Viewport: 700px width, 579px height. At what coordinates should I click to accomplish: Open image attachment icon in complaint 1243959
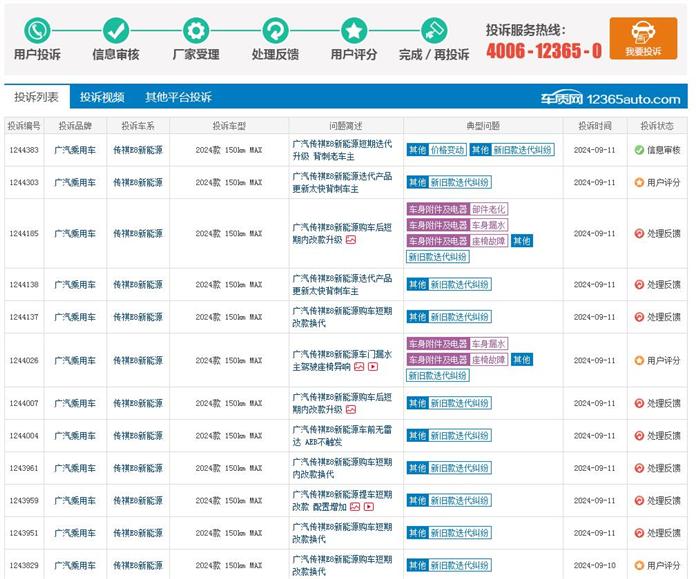pos(355,507)
